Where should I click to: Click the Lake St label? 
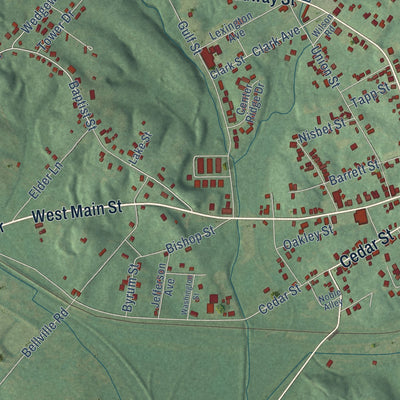pyautogui.click(x=141, y=148)
